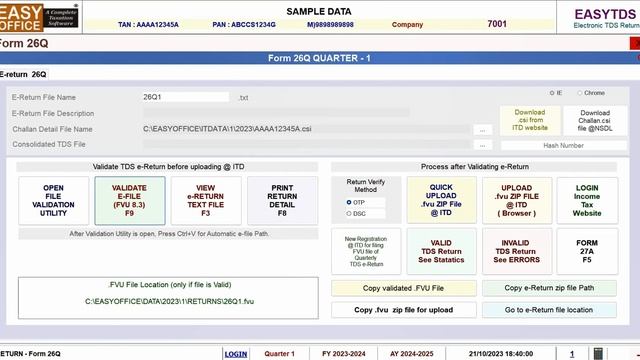Click SAMPLE DATA title in header

coord(319,11)
